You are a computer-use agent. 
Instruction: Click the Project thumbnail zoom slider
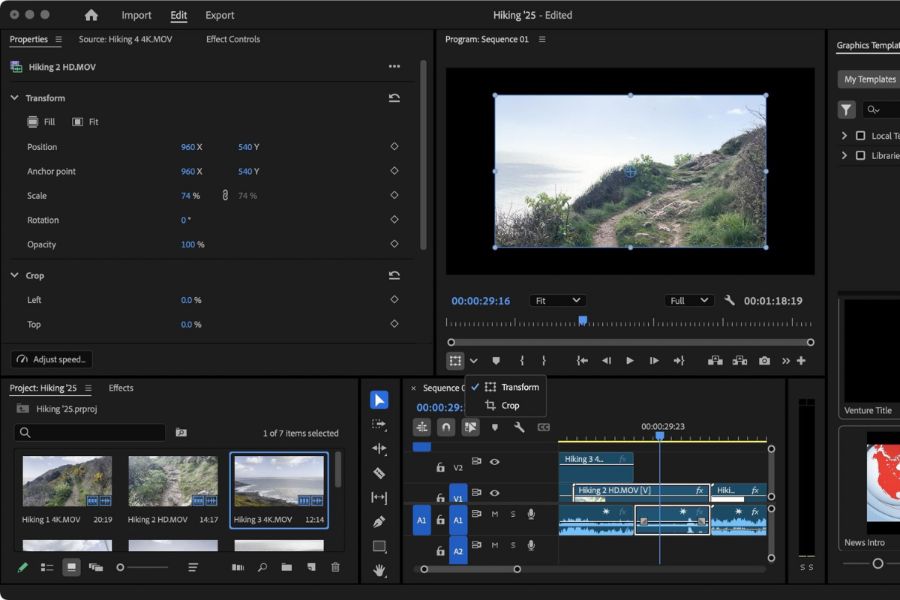tap(142, 567)
